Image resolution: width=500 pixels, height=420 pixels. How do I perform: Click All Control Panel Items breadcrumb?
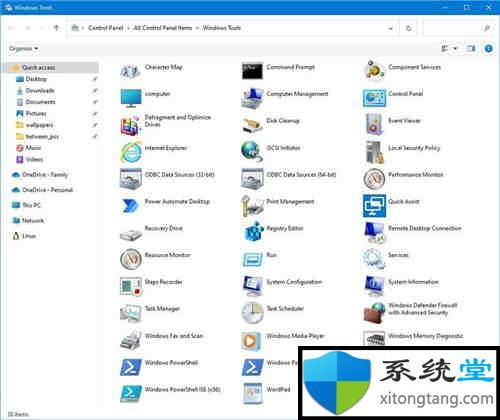(x=163, y=28)
